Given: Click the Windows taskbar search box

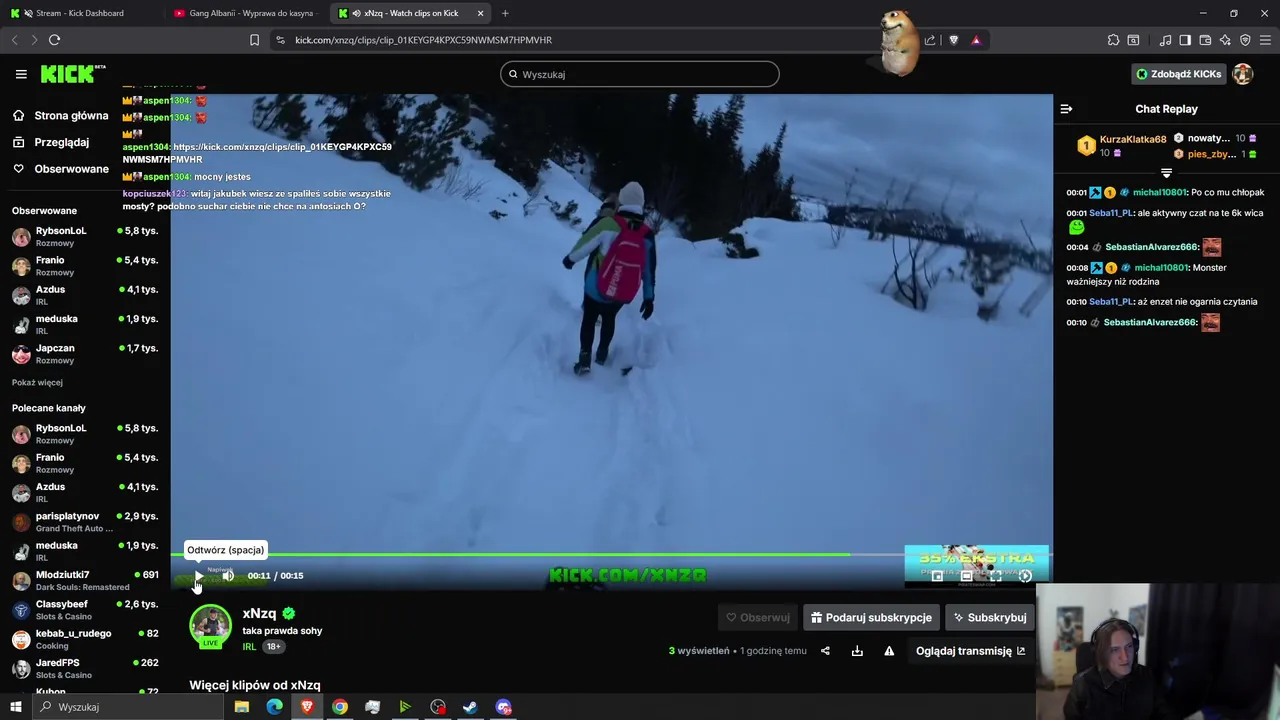Looking at the screenshot, I should click(127, 707).
